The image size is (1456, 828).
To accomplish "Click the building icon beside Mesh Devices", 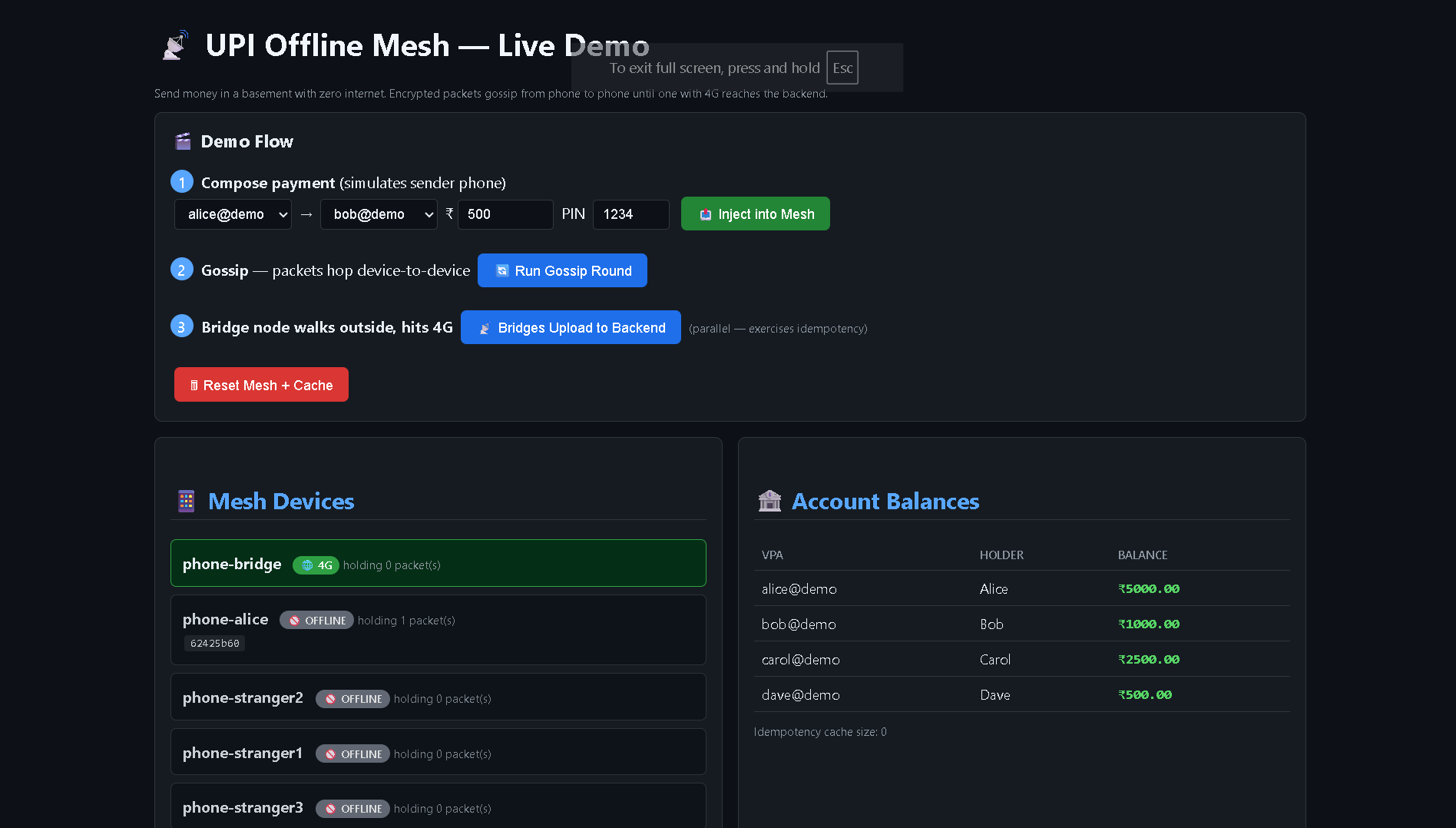I will (186, 501).
